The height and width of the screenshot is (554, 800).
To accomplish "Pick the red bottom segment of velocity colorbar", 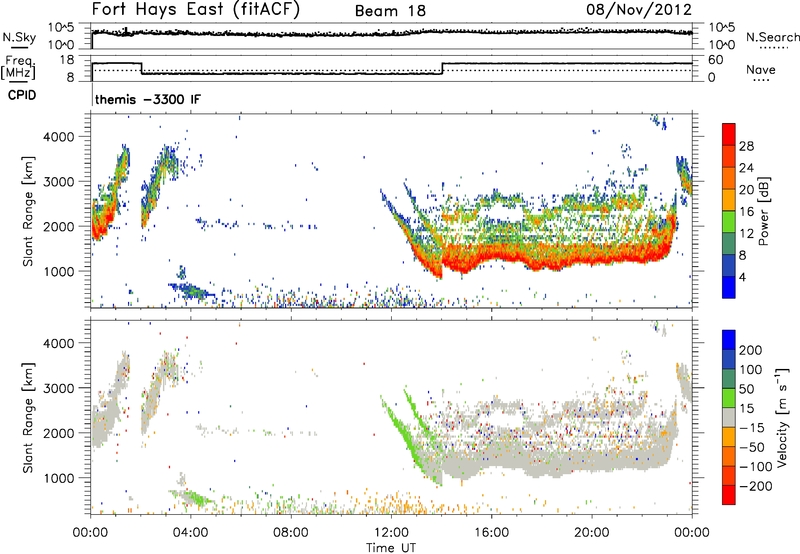I will [729, 495].
